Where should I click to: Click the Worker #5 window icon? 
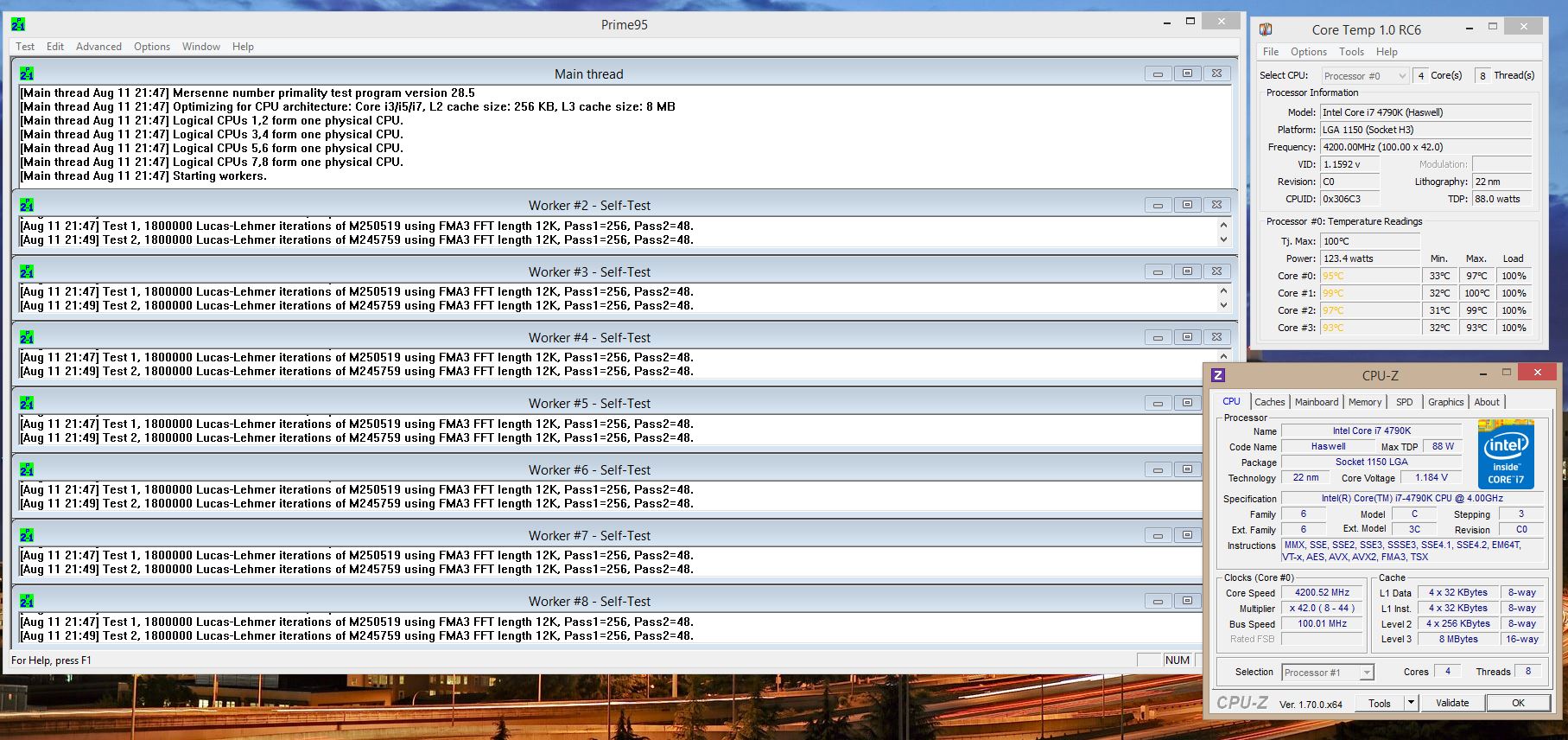pos(27,403)
